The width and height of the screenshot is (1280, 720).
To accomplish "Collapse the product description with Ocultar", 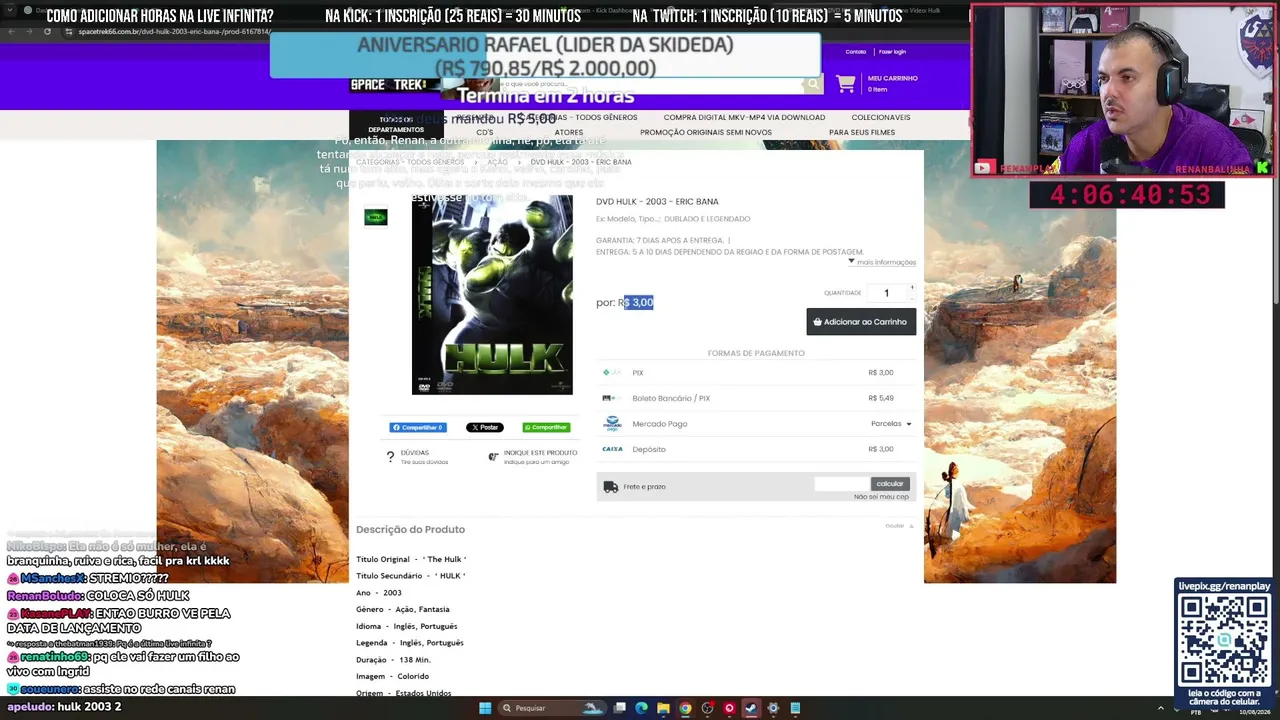I will click(899, 526).
